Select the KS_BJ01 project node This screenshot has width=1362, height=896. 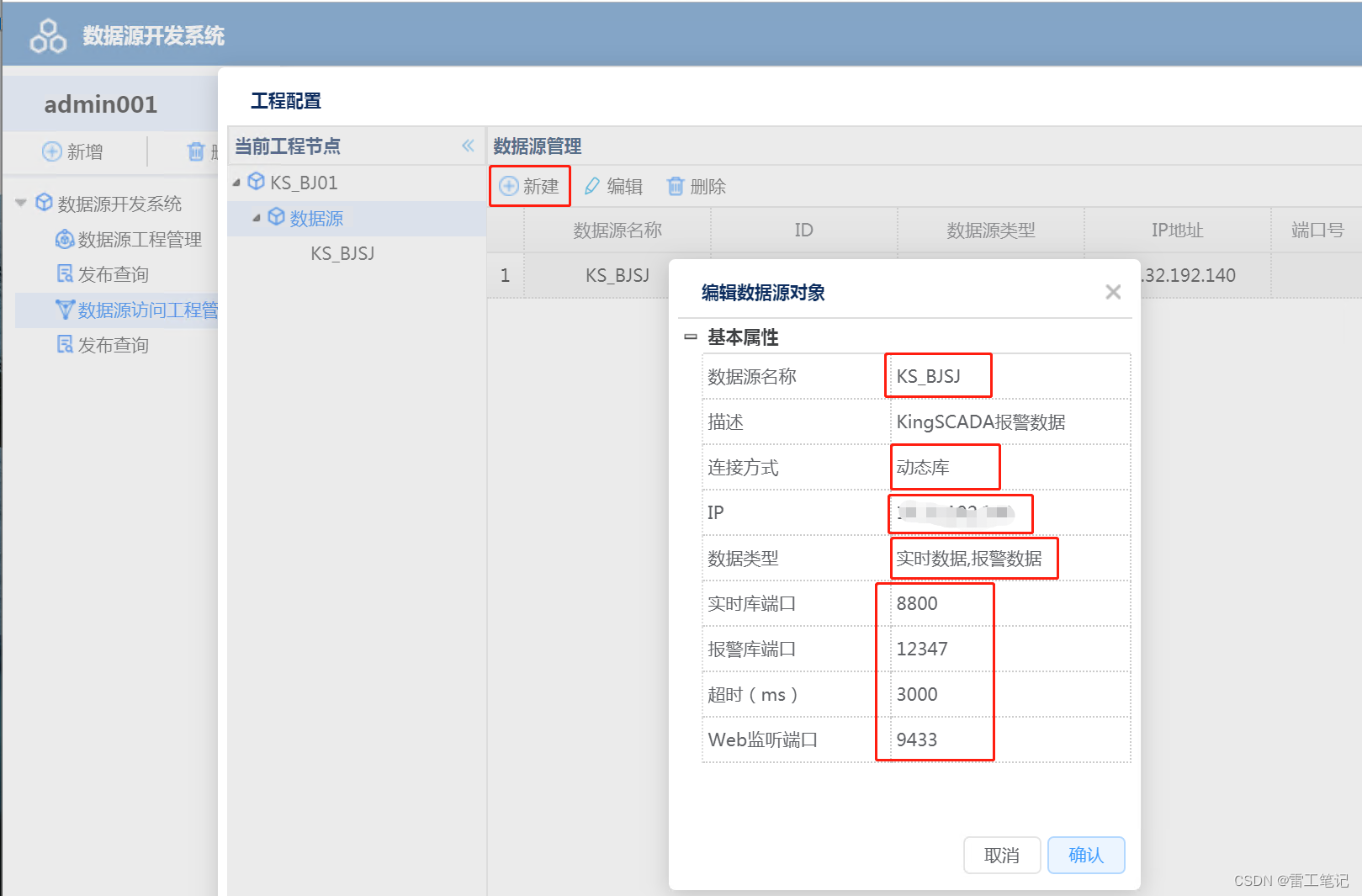[304, 183]
